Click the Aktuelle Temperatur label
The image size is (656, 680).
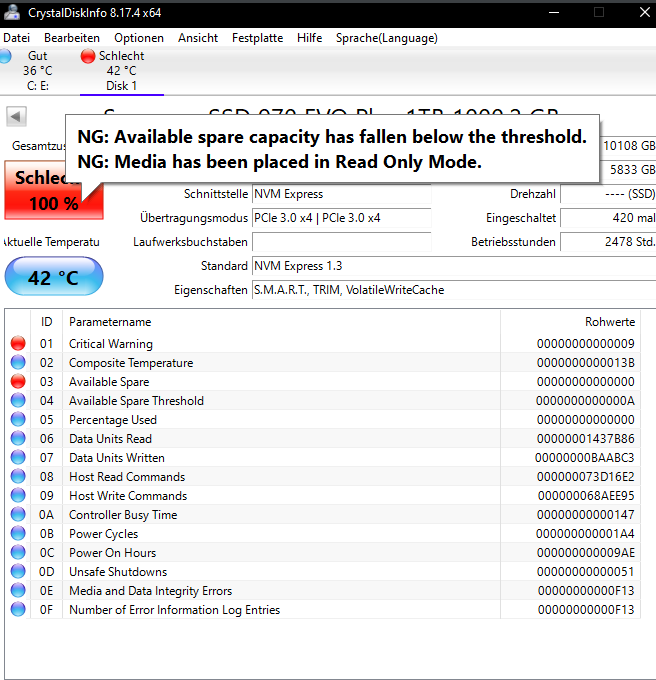tap(51, 242)
